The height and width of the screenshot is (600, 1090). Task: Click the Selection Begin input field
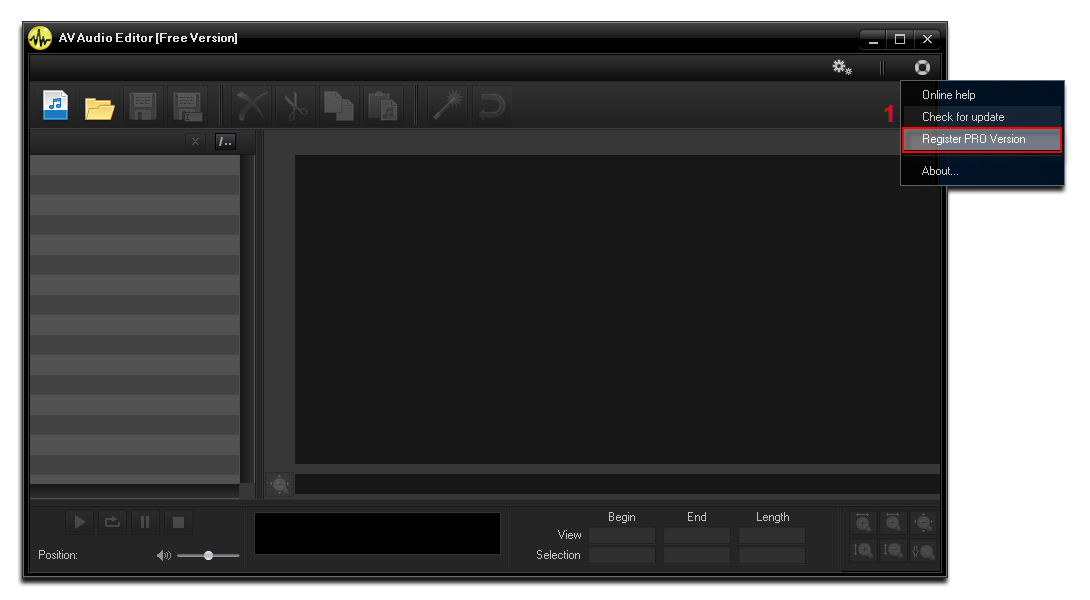point(620,555)
